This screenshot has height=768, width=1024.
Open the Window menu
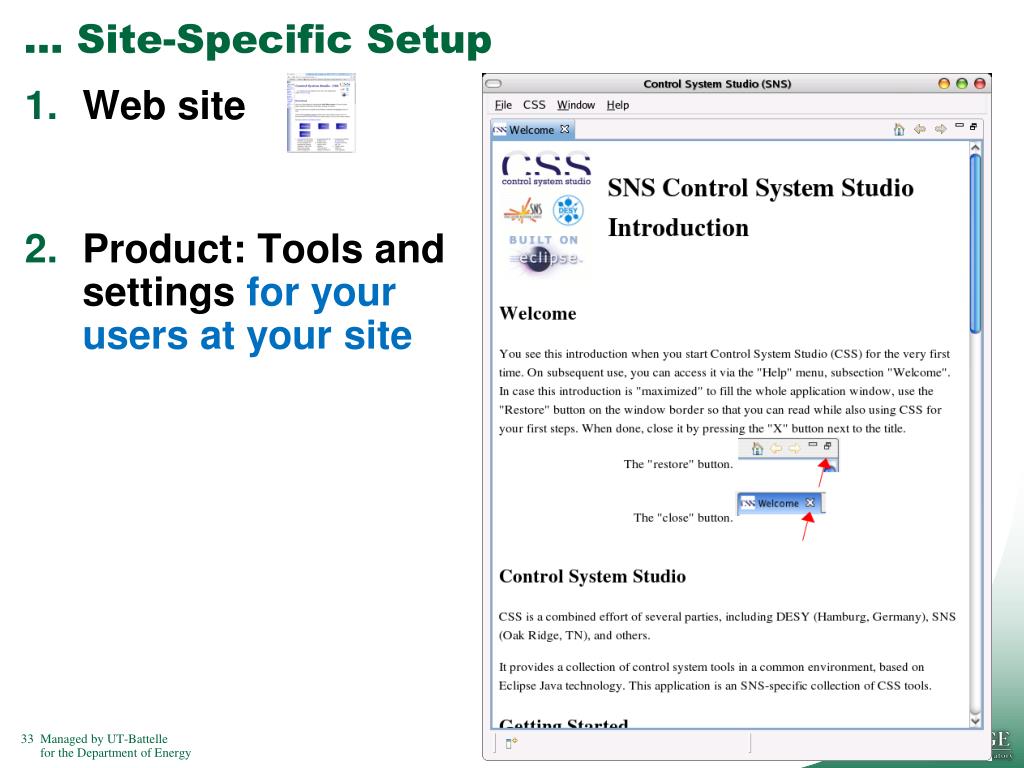coord(576,105)
